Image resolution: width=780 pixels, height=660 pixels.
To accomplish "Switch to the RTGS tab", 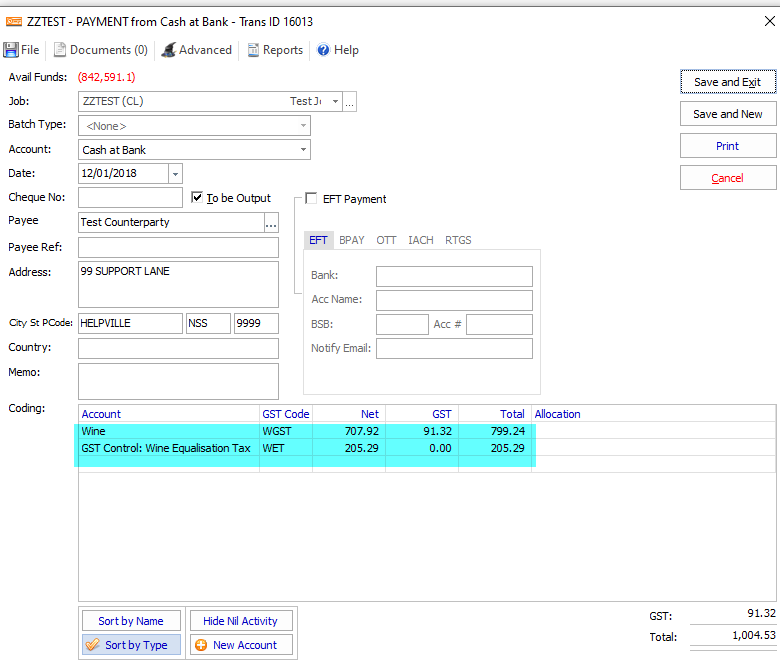I will coord(458,240).
